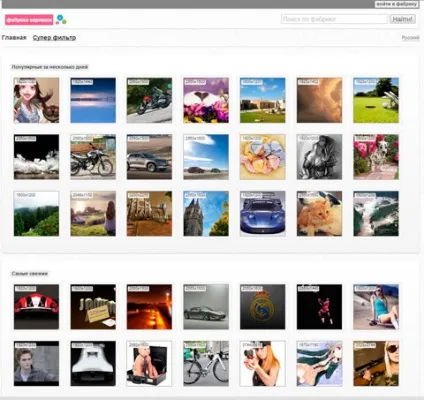Open the white bicycle wallpaper thumbnail

206,363
